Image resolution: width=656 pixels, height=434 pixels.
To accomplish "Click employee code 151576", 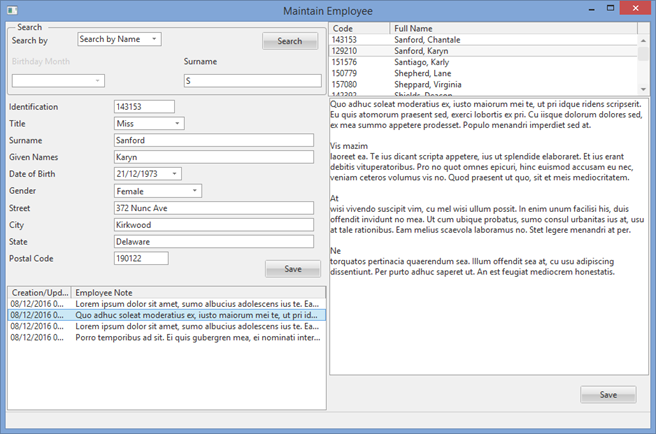I will (344, 62).
